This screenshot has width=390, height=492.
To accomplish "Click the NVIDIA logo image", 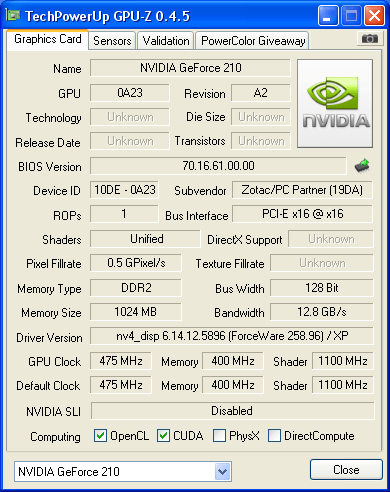I will (x=335, y=103).
